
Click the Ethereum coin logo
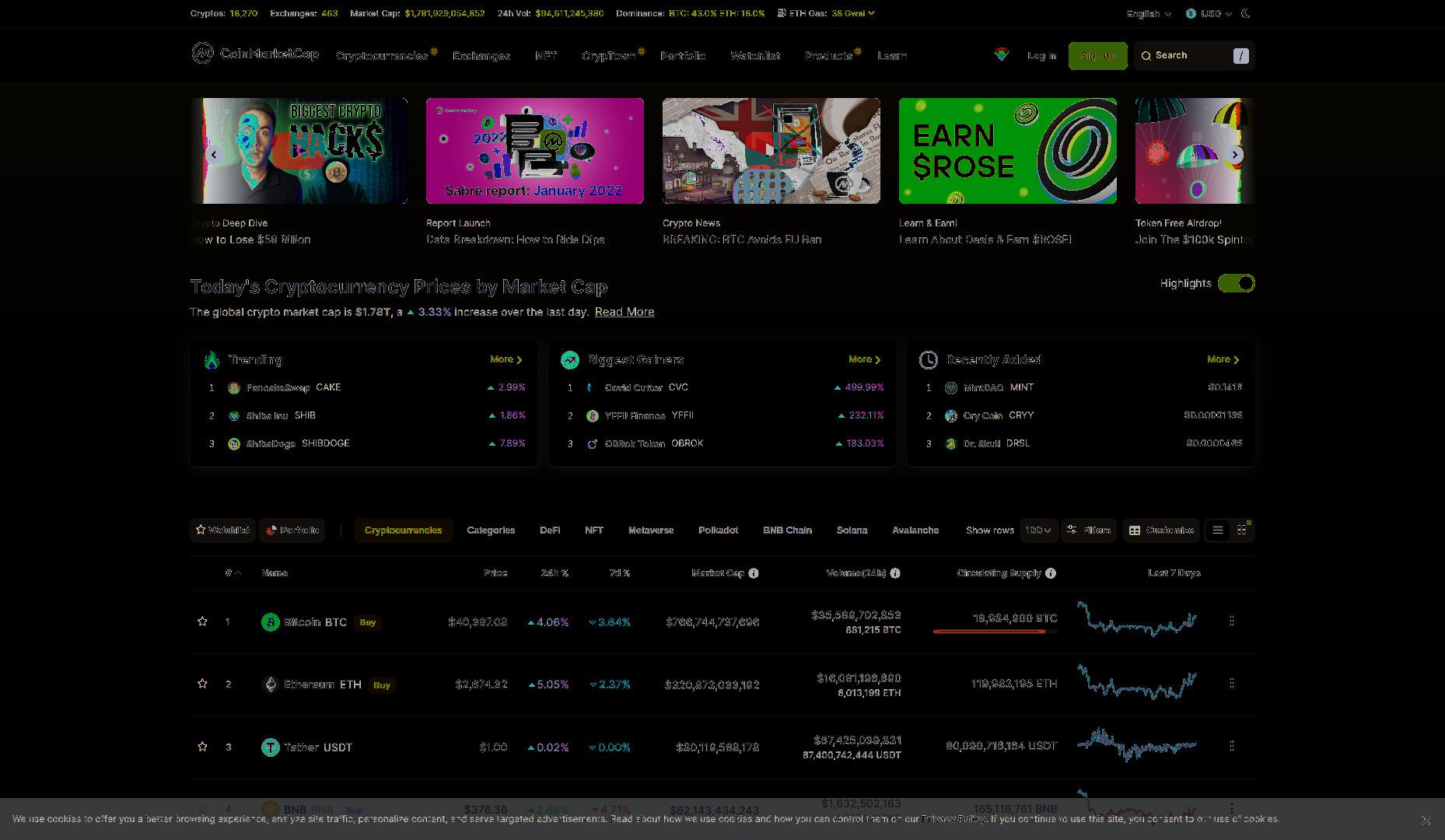(x=270, y=684)
